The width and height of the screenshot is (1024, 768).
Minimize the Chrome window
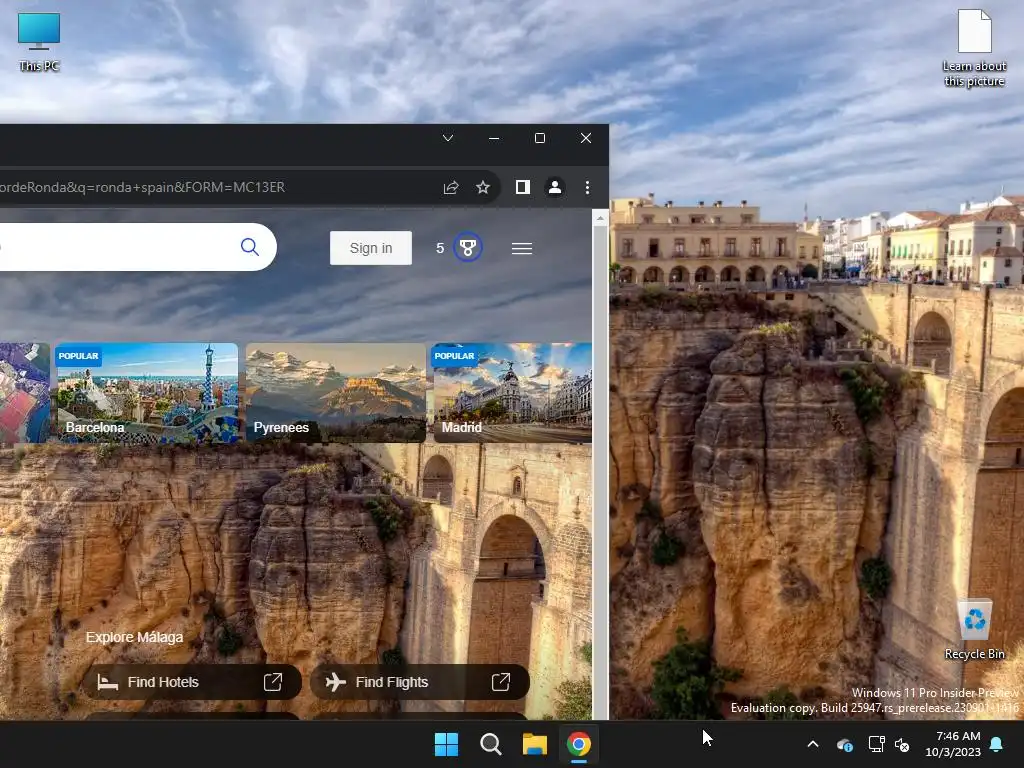(494, 138)
